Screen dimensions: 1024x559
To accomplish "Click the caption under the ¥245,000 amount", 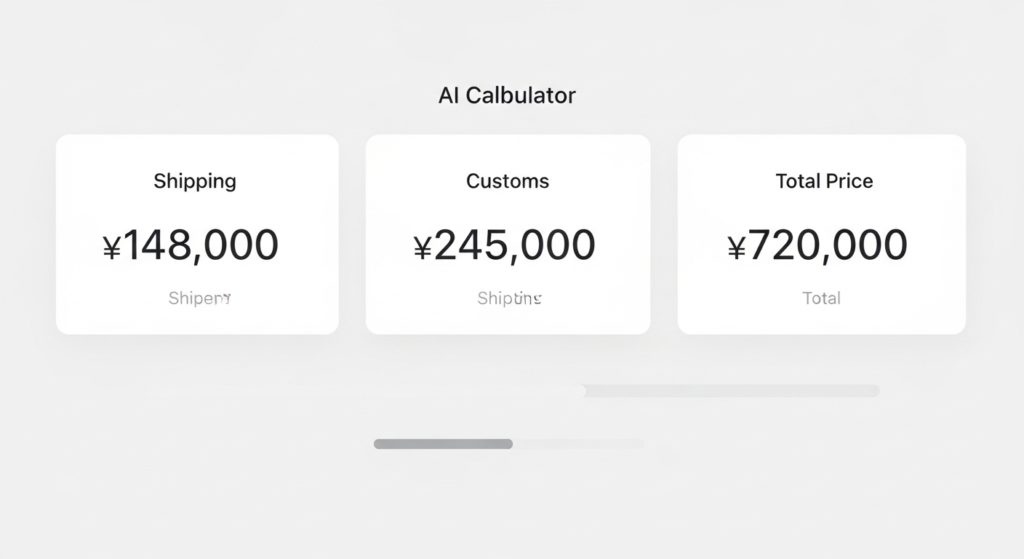I will 509,298.
